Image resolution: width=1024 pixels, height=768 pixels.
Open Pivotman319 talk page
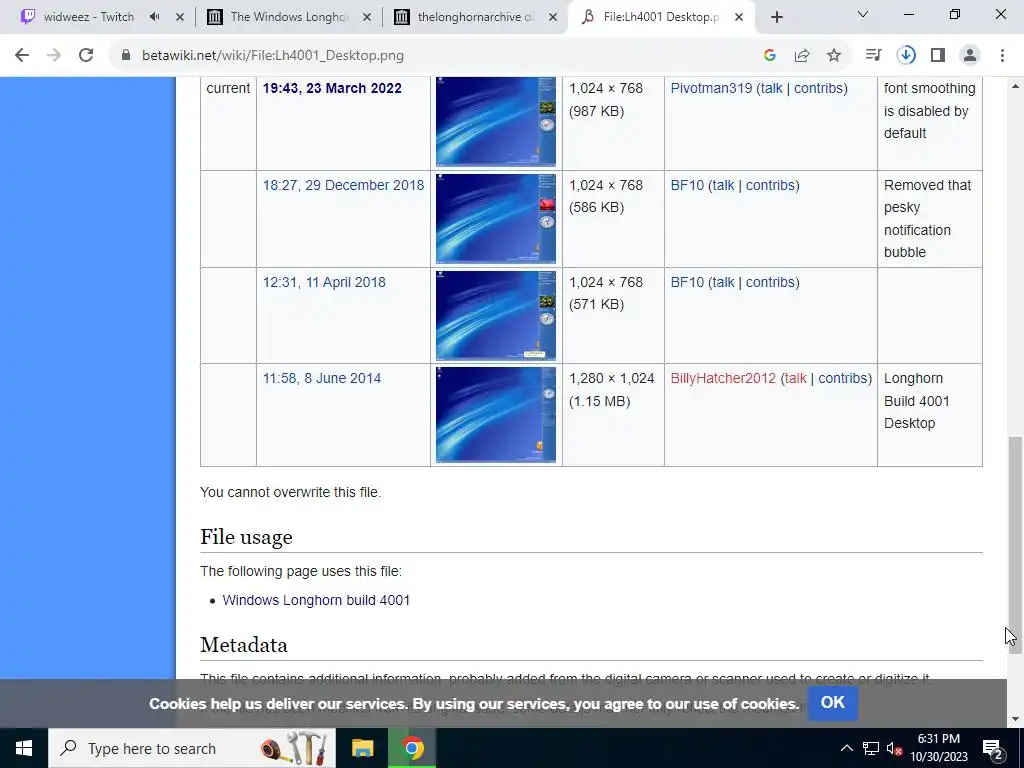tap(771, 88)
